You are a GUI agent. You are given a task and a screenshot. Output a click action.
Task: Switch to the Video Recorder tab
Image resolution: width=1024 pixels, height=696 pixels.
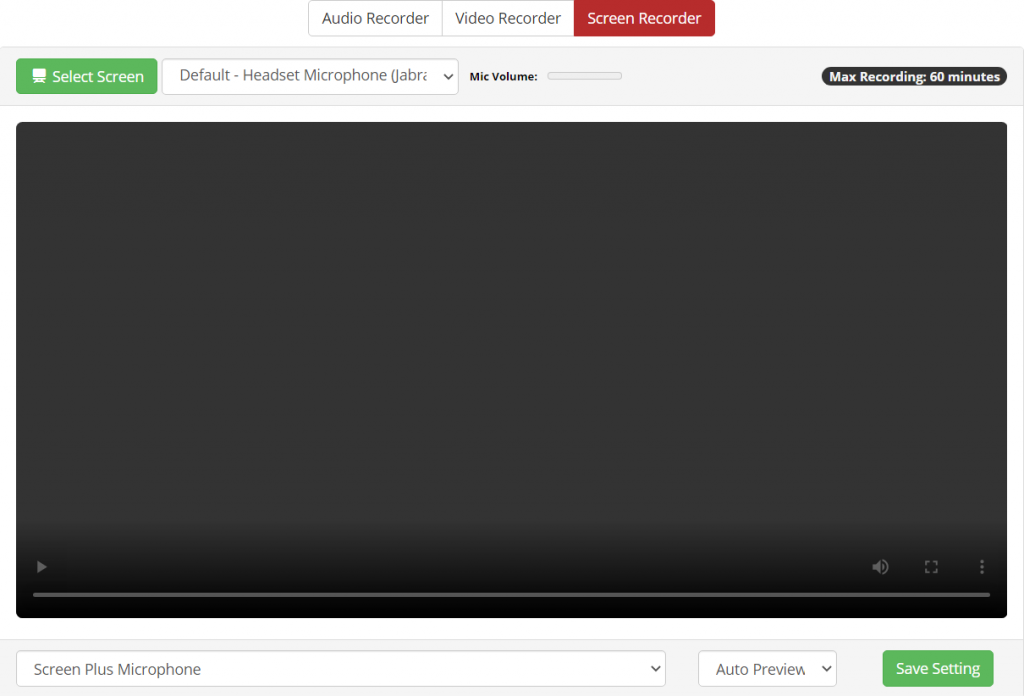[x=507, y=18]
